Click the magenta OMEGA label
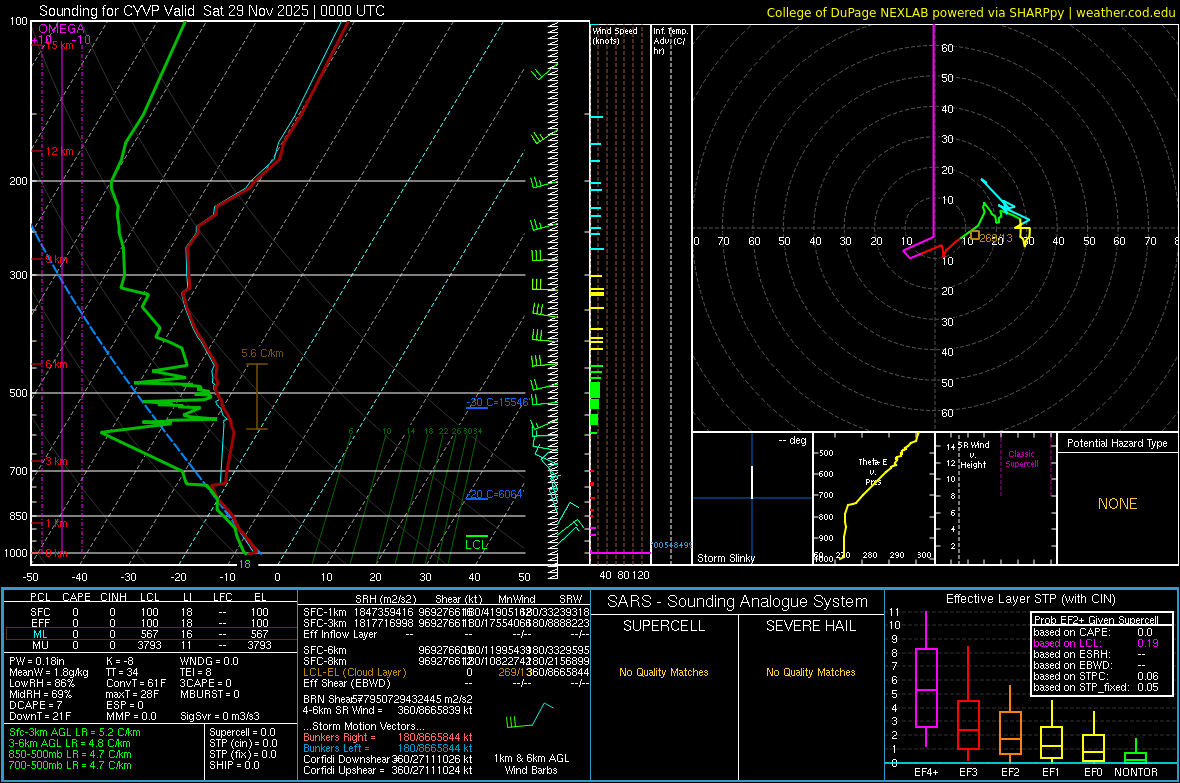The width and height of the screenshot is (1180, 783). click(61, 29)
